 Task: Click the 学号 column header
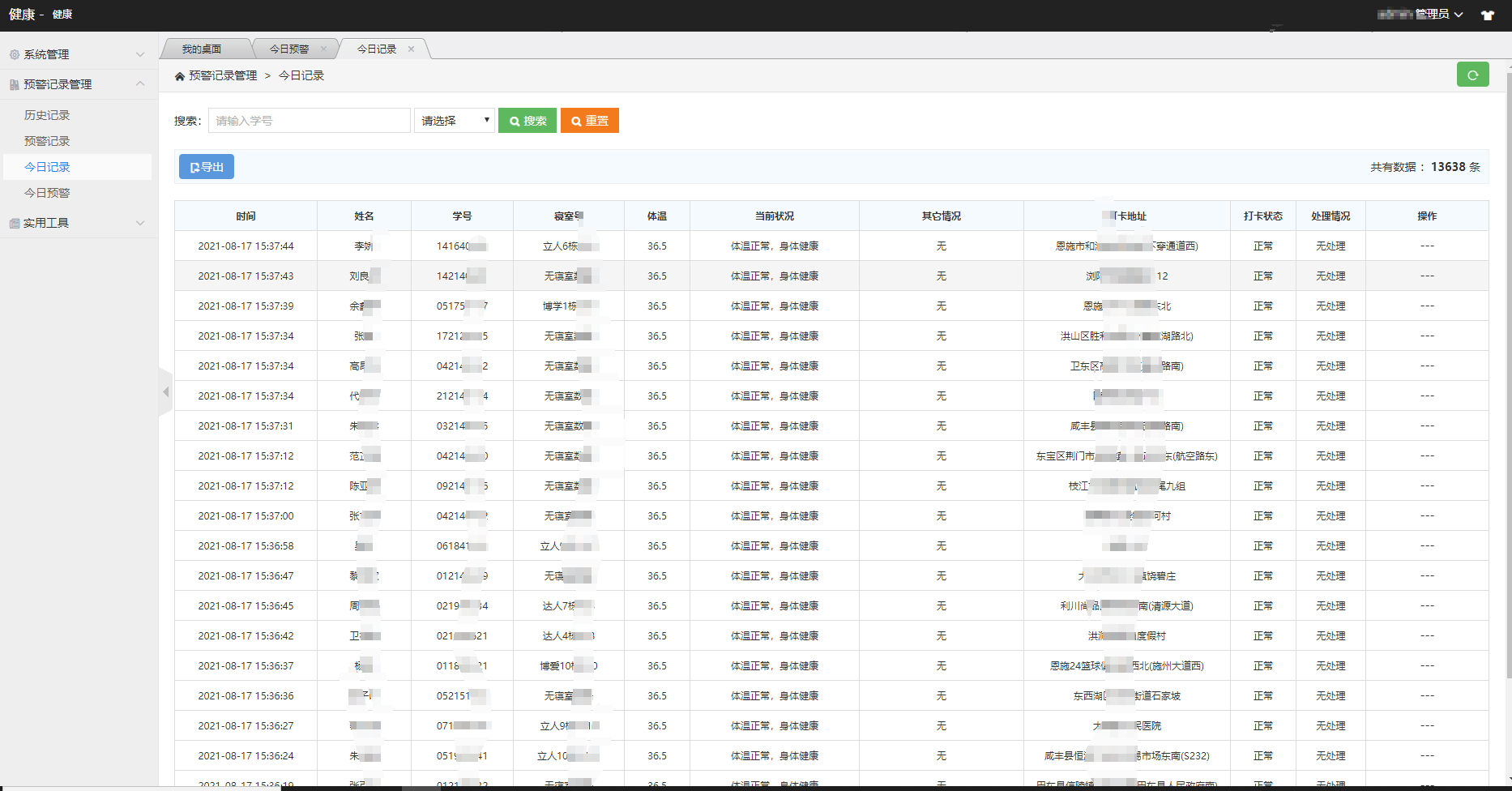[462, 216]
